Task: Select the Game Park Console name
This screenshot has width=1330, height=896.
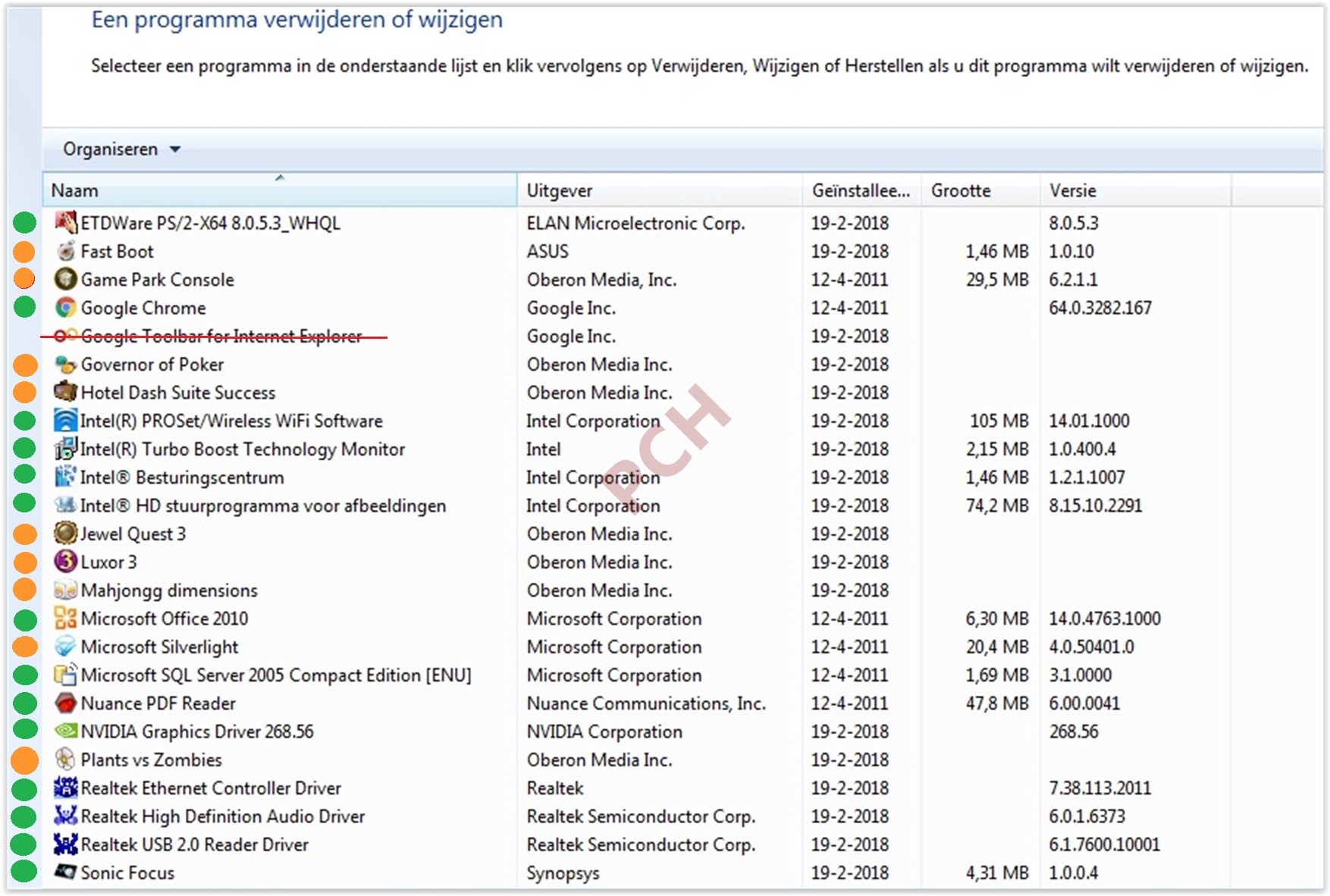Action: pyautogui.click(x=157, y=280)
